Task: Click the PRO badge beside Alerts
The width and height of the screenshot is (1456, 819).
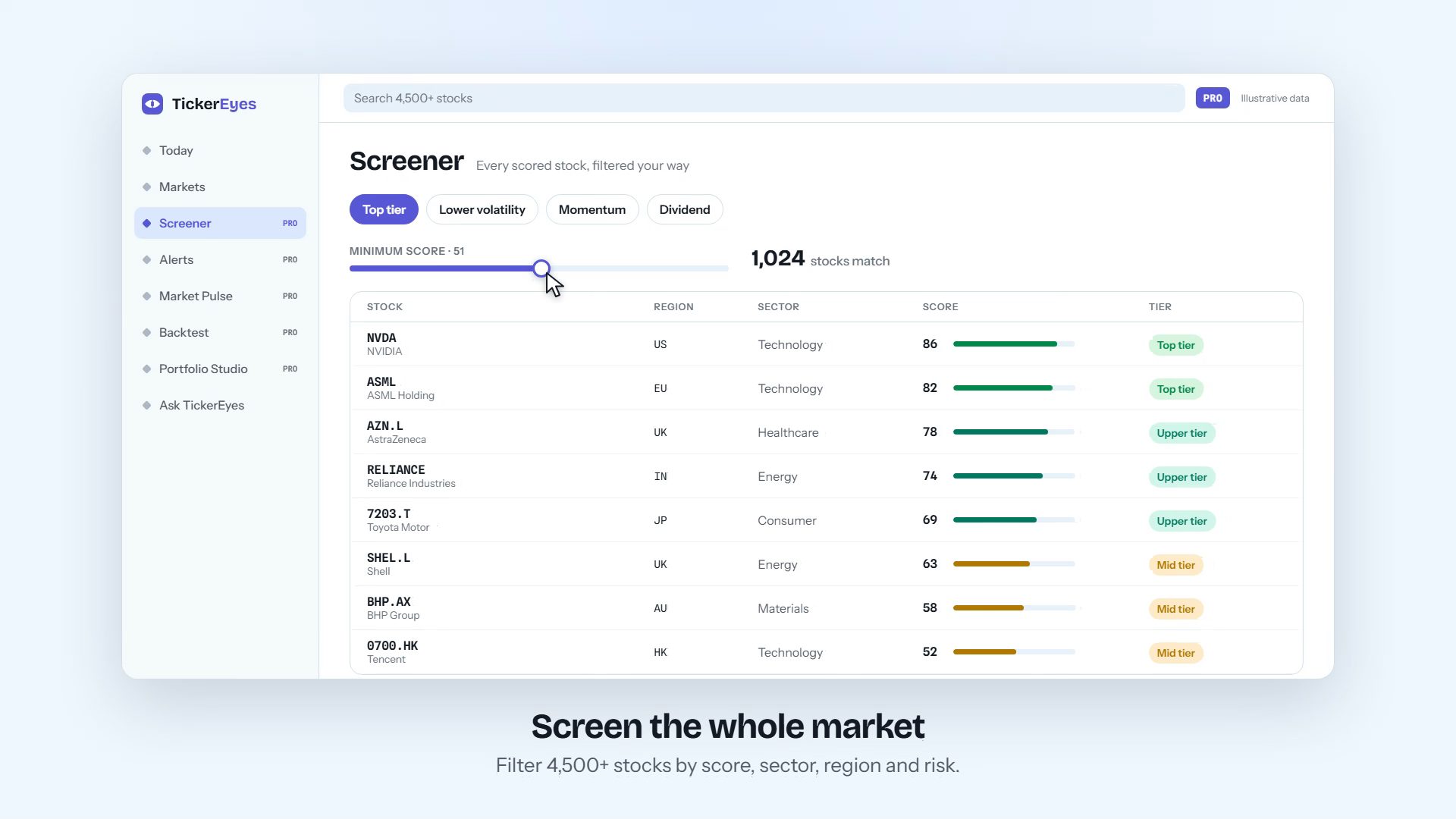Action: pyautogui.click(x=290, y=259)
